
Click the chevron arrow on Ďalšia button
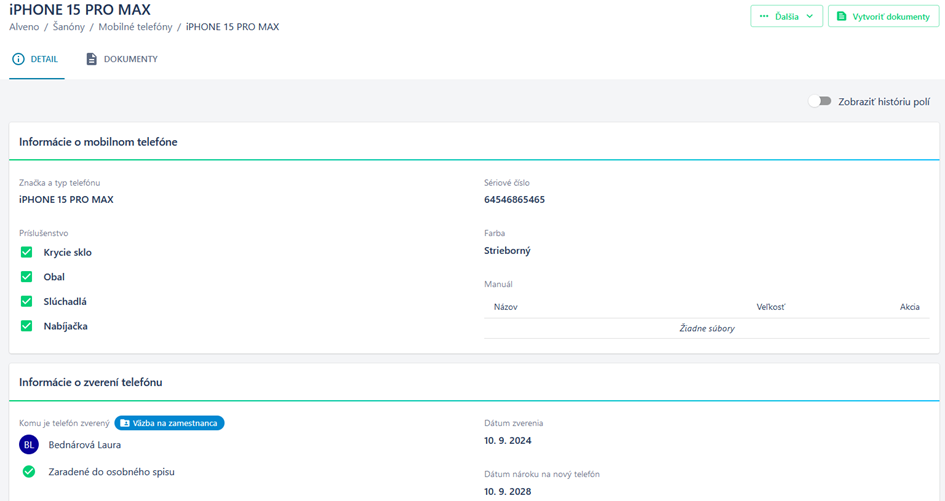pos(810,16)
